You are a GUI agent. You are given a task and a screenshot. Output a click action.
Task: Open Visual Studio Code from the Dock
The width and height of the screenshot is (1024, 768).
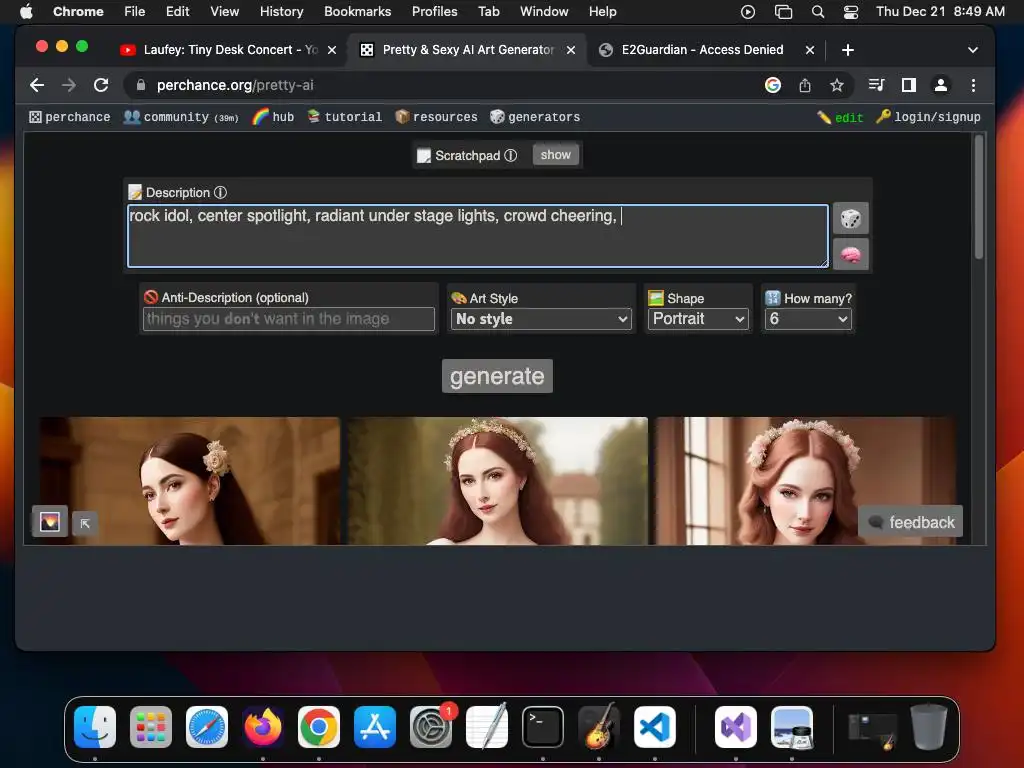click(x=655, y=727)
